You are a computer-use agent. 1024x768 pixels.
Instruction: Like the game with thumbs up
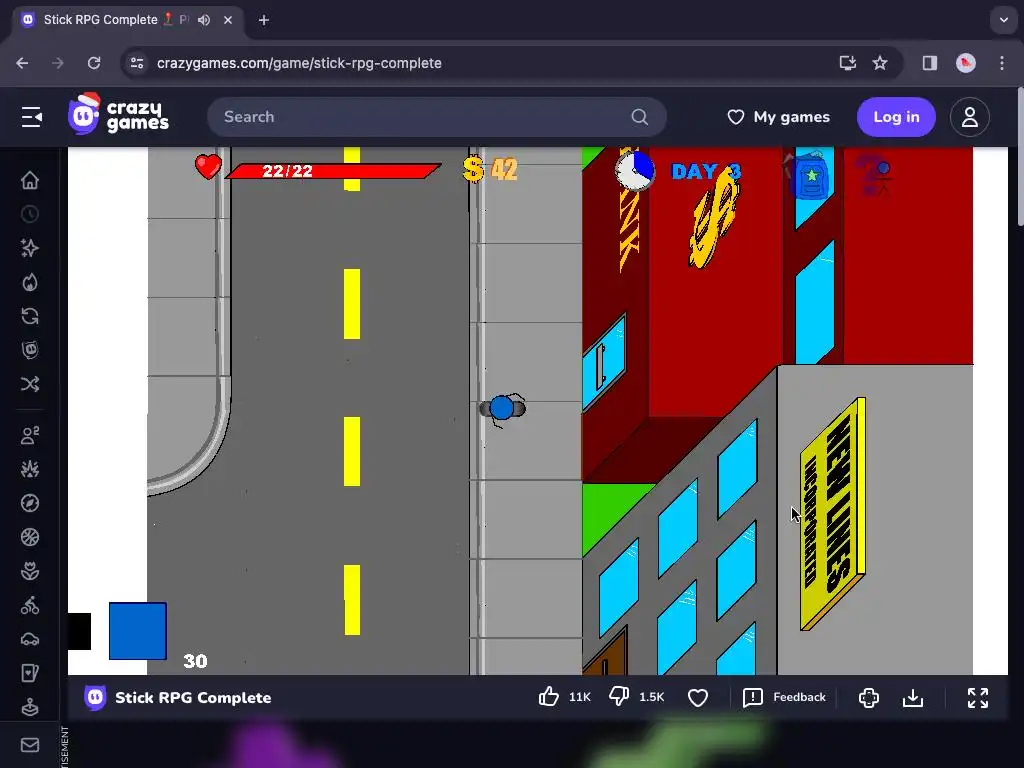549,697
